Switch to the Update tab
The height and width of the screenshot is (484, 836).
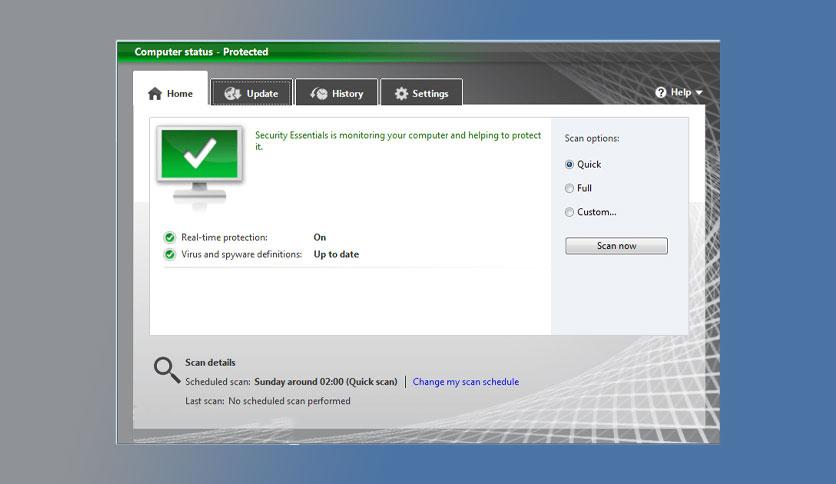click(x=252, y=94)
